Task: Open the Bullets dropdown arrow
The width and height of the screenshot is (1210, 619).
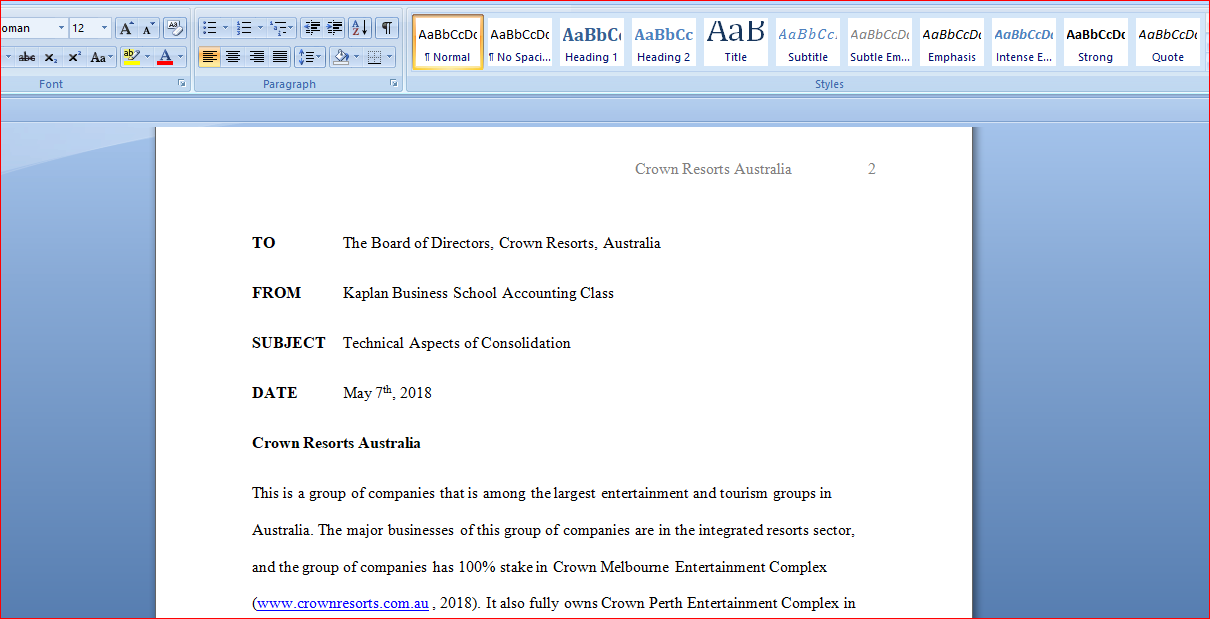Action: tap(225, 28)
